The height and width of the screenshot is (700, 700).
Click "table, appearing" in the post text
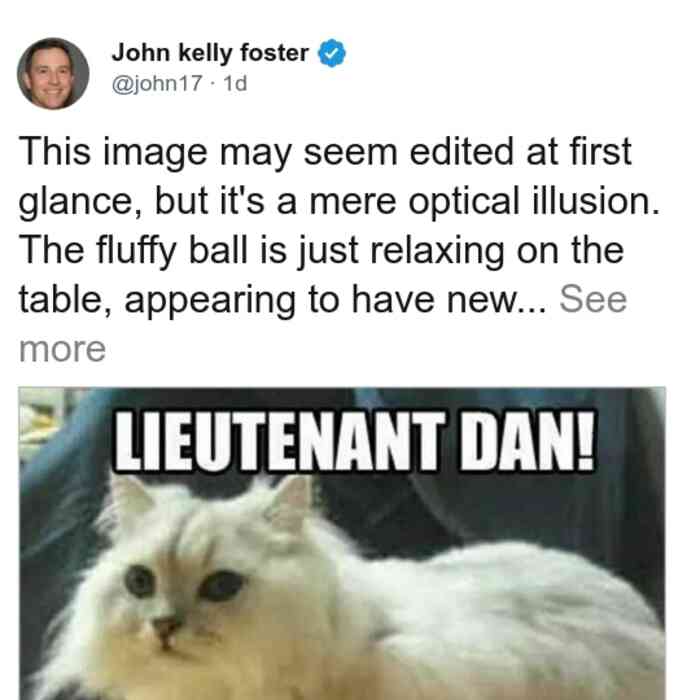coord(157,300)
